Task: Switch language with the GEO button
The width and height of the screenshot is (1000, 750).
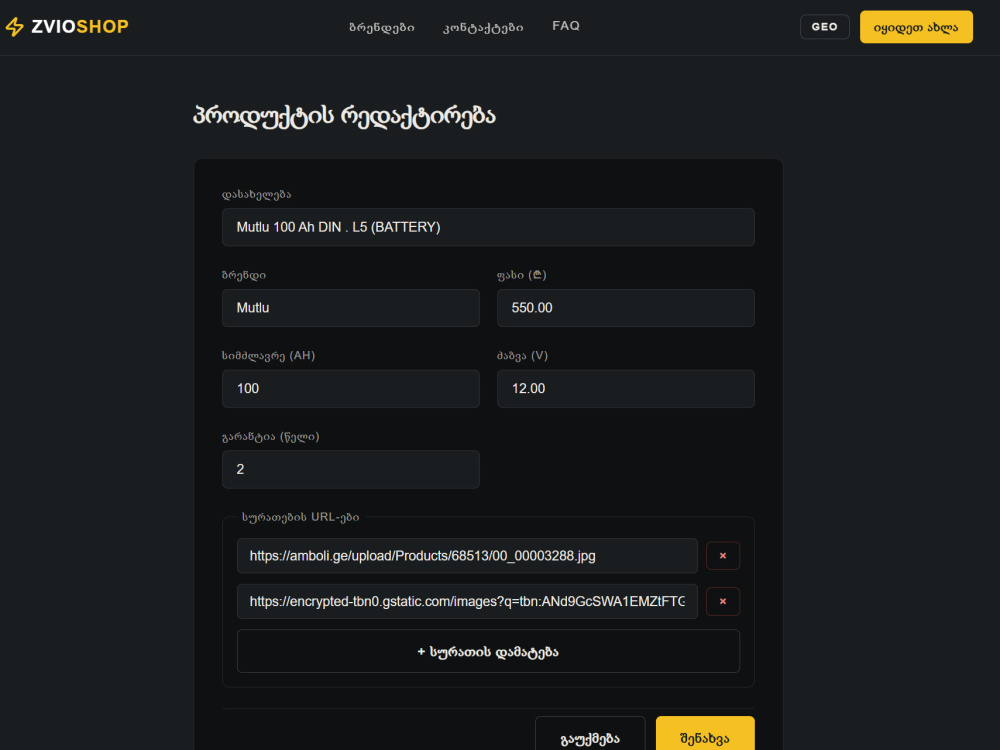Action: pos(825,27)
